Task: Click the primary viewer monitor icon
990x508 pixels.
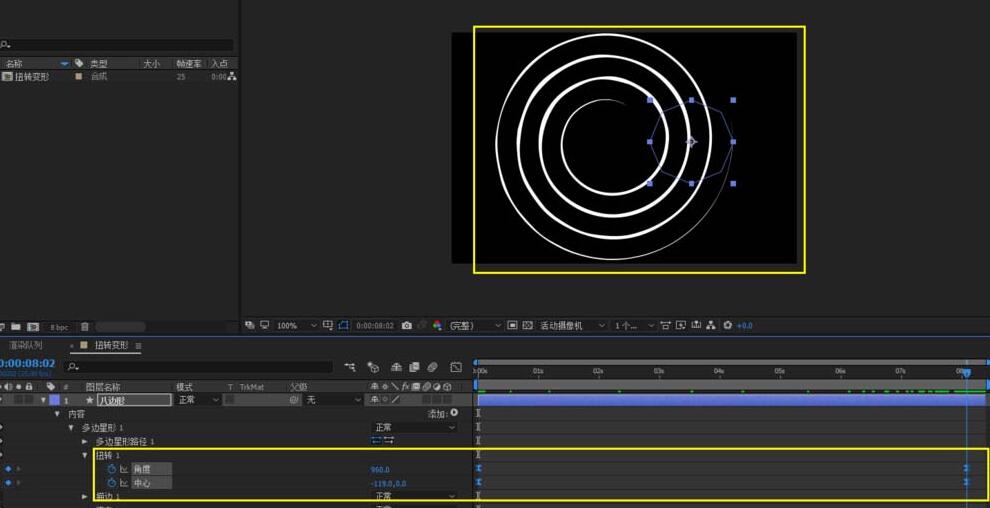Action: (265, 325)
